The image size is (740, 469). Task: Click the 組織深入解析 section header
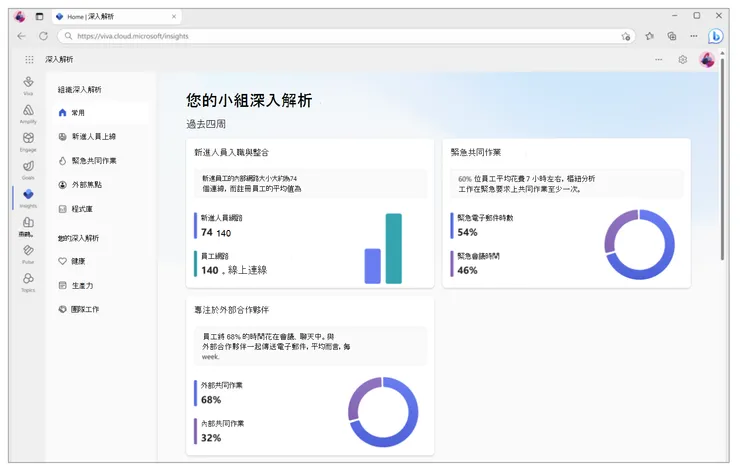click(x=79, y=90)
